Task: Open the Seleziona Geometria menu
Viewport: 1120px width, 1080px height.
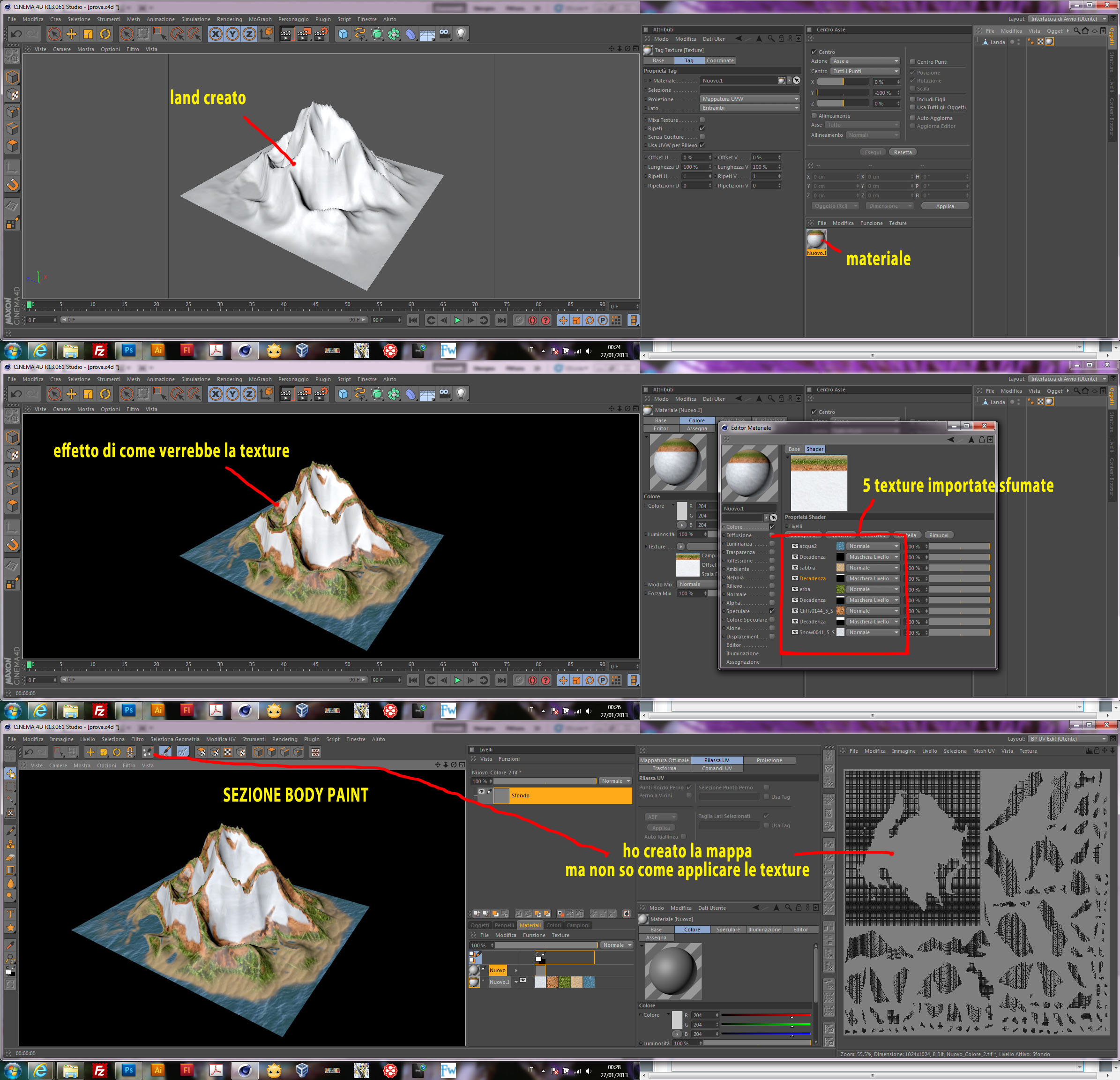Action: tap(175, 739)
